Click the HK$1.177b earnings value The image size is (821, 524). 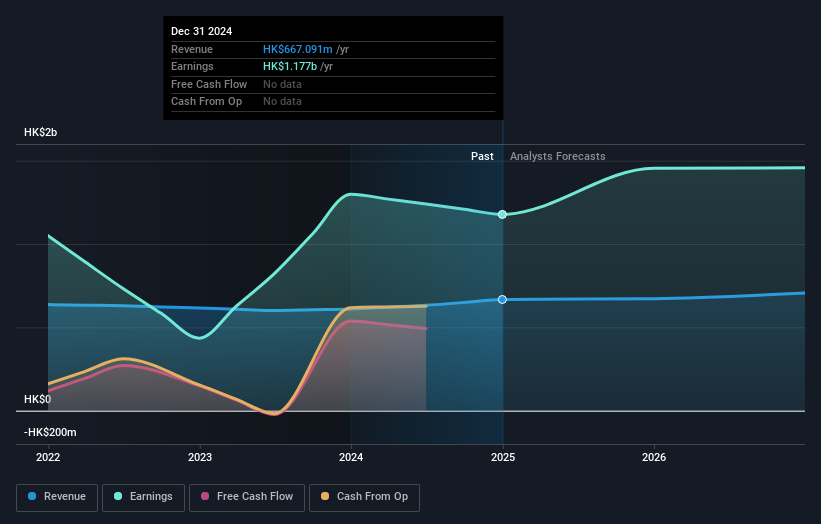pyautogui.click(x=290, y=66)
